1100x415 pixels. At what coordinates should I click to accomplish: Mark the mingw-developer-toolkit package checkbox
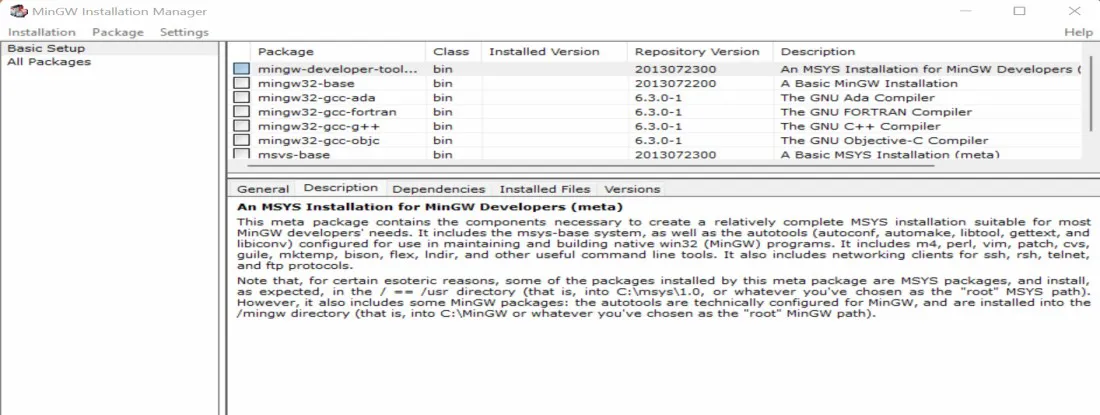coord(242,70)
